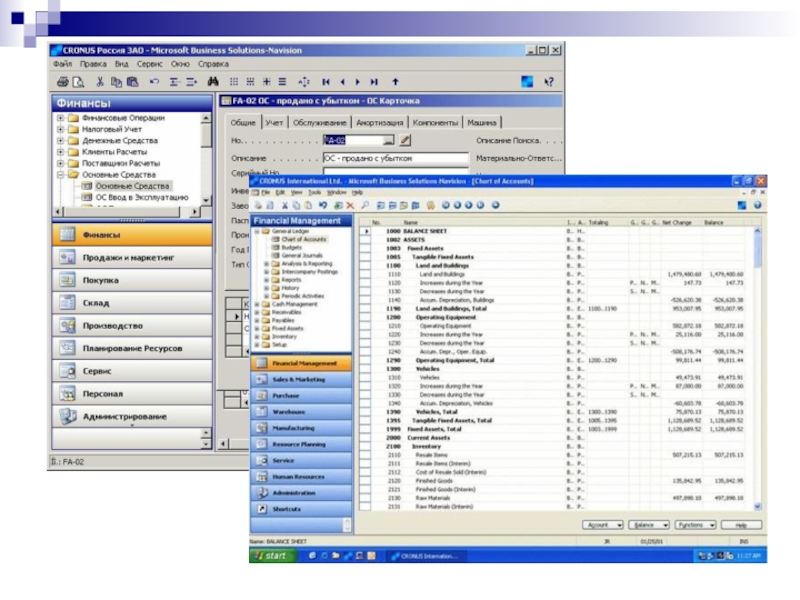The width and height of the screenshot is (800, 600).
Task: Open Print Preview in Russian Navision toolbar
Action: [x=78, y=82]
